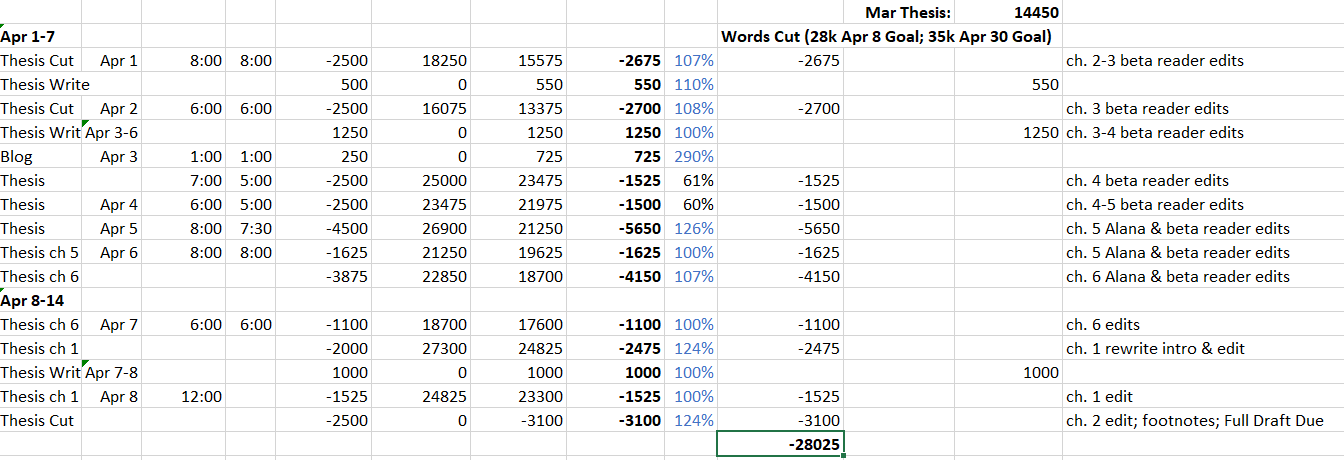Click the Apr 1-7 week header cell
The width and height of the screenshot is (1344, 460).
[28, 37]
